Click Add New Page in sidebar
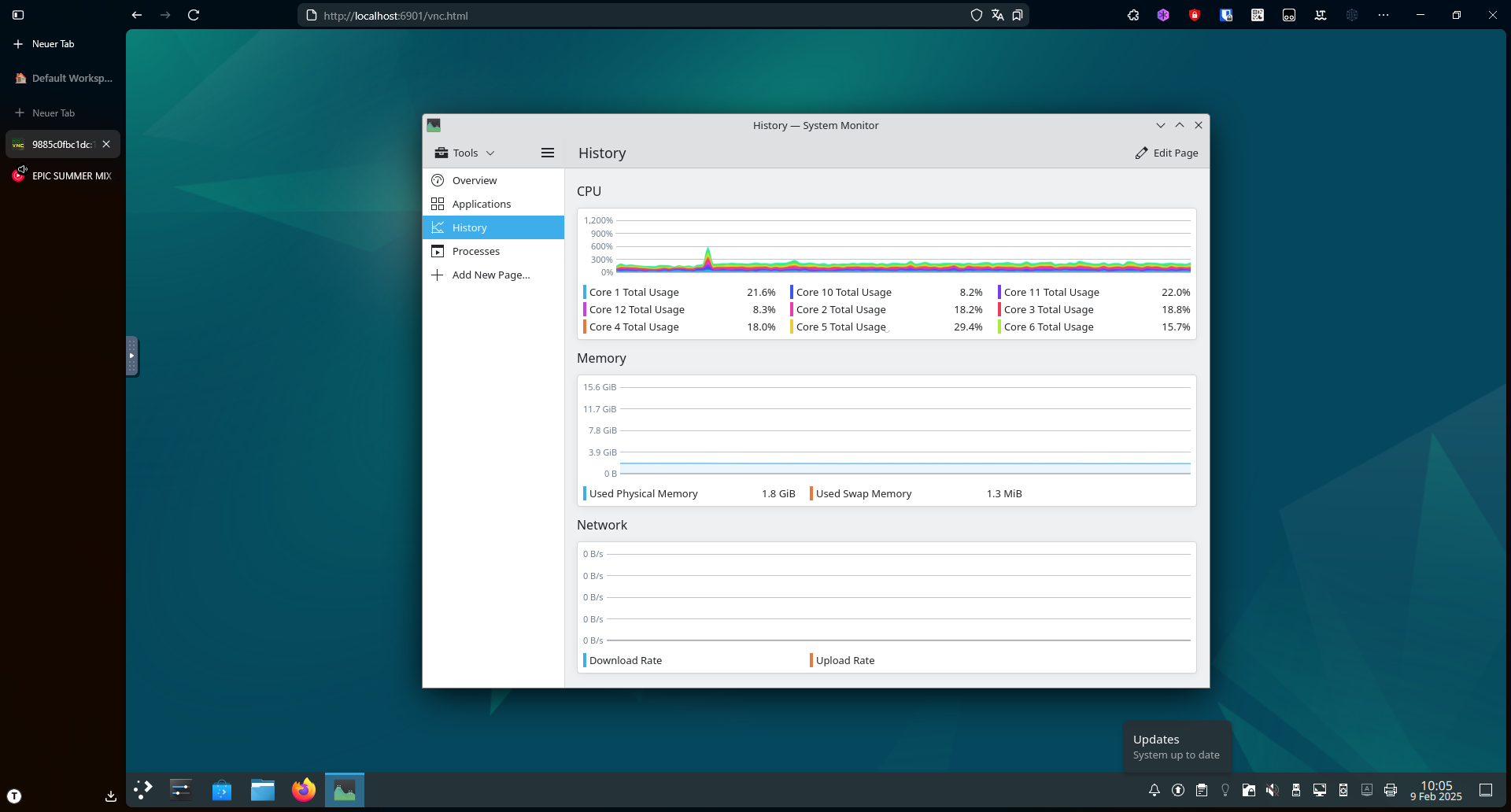Screen dimensions: 1511x812 pyautogui.click(x=493, y=275)
